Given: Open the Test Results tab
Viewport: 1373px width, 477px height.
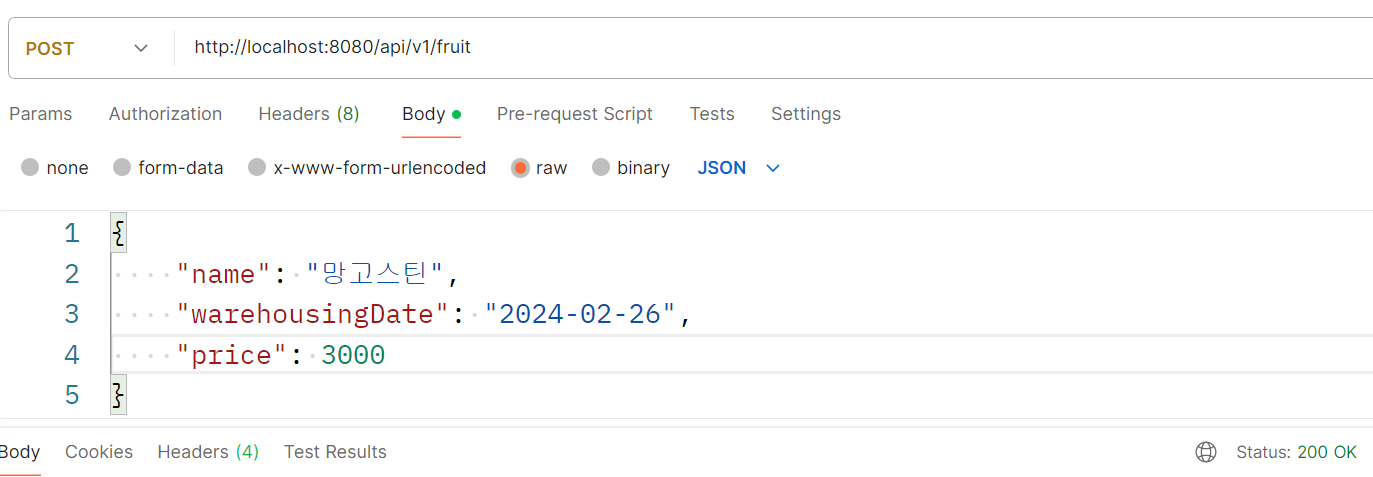Looking at the screenshot, I should [335, 452].
